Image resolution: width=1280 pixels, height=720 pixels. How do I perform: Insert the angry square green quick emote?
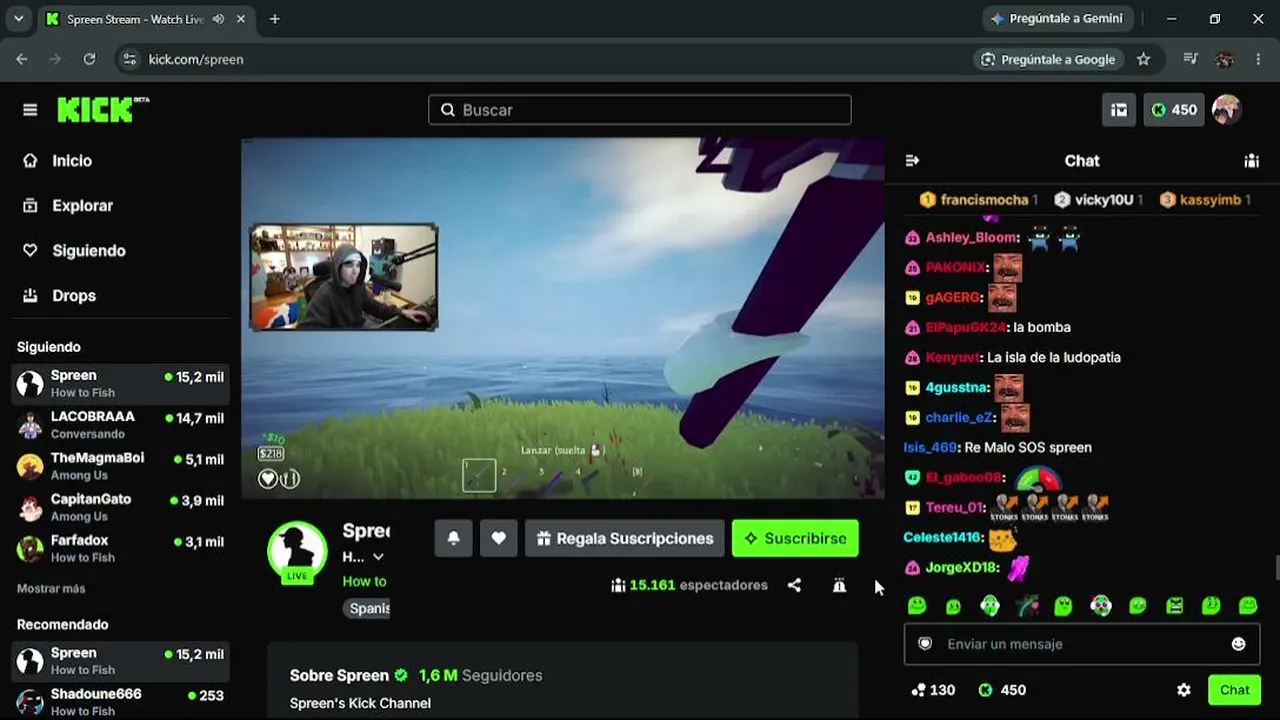click(x=1174, y=605)
